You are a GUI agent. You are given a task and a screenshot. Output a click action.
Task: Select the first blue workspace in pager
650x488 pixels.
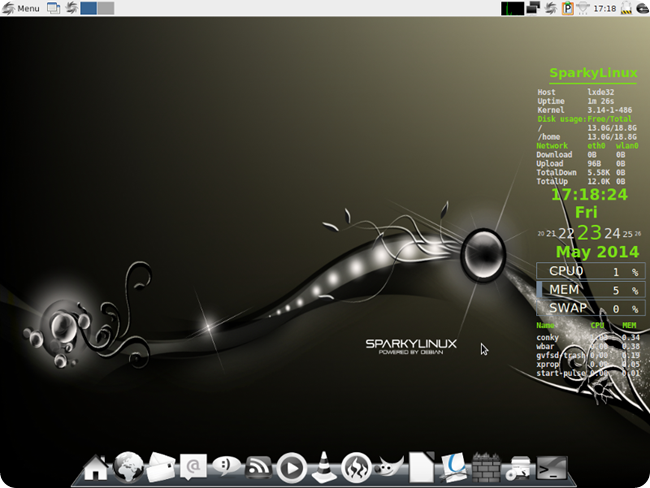pos(89,8)
